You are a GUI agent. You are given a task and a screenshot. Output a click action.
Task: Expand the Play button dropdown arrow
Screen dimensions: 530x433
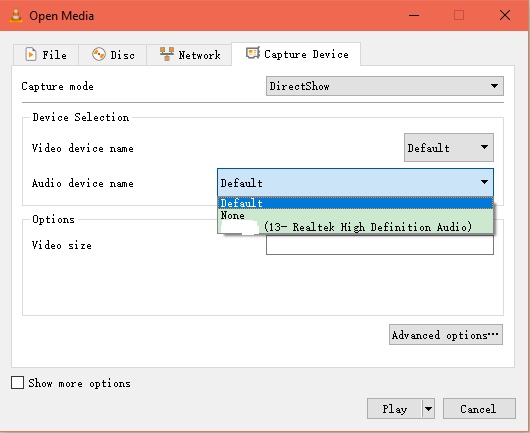428,409
